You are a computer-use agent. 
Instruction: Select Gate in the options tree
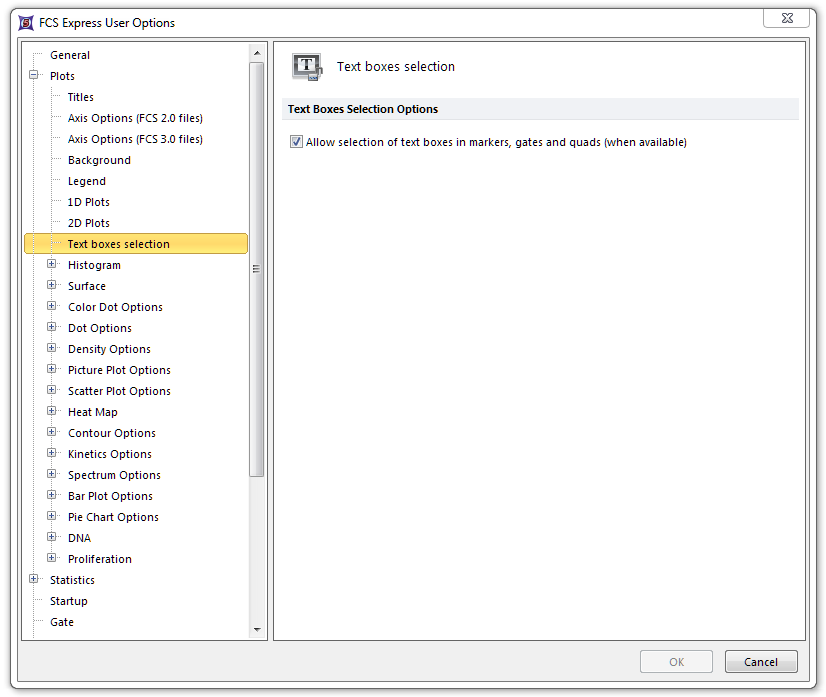point(62,622)
